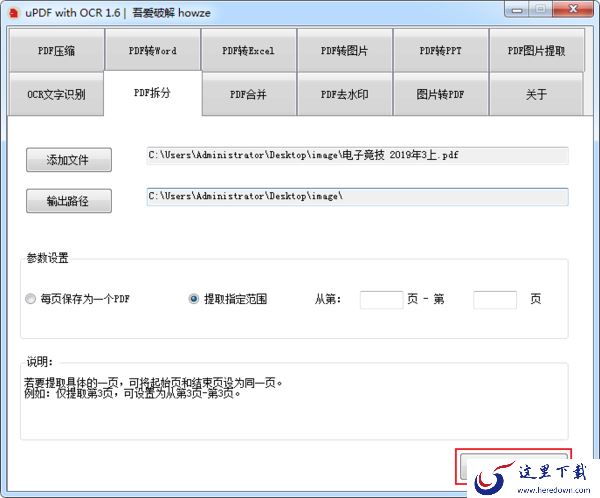
Task: Click the end page number field
Action: [495, 299]
